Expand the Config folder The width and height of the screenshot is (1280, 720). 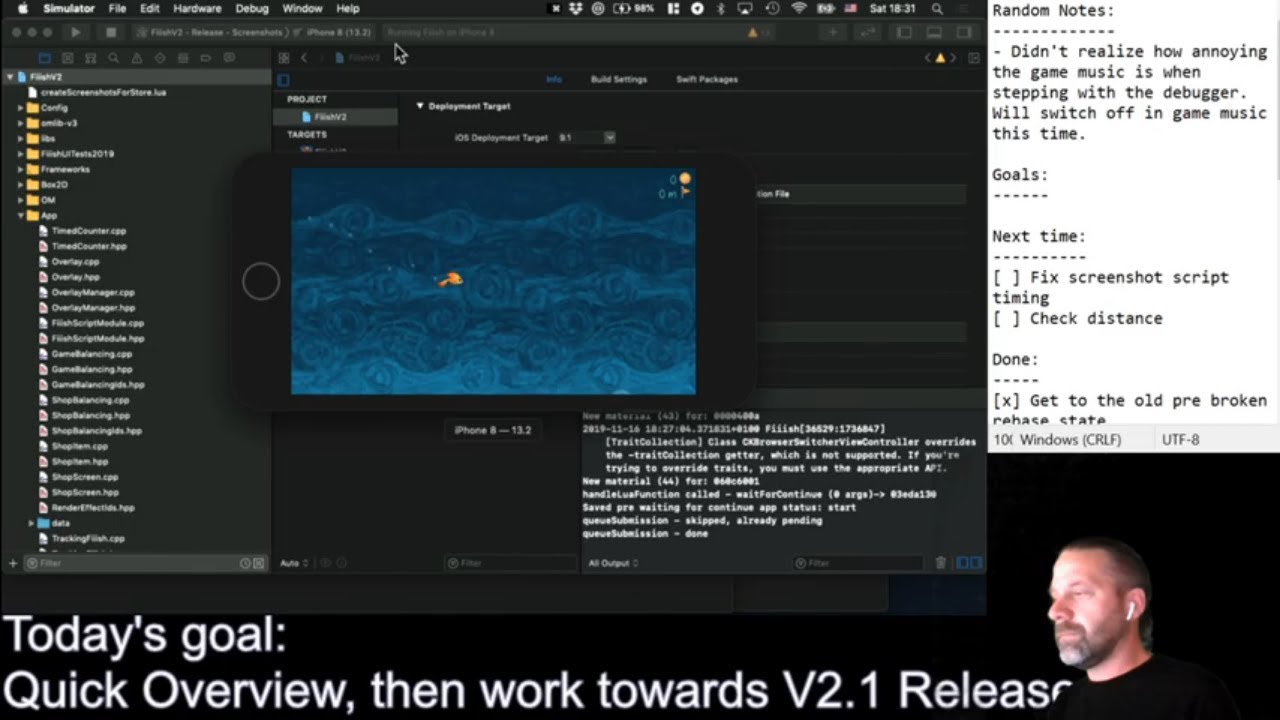(x=21, y=108)
